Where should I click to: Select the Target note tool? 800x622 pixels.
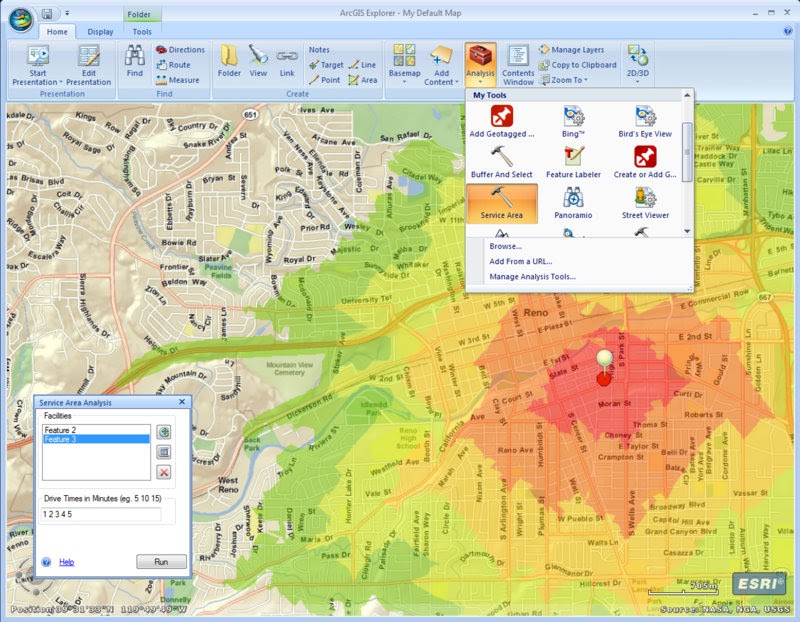(x=326, y=65)
